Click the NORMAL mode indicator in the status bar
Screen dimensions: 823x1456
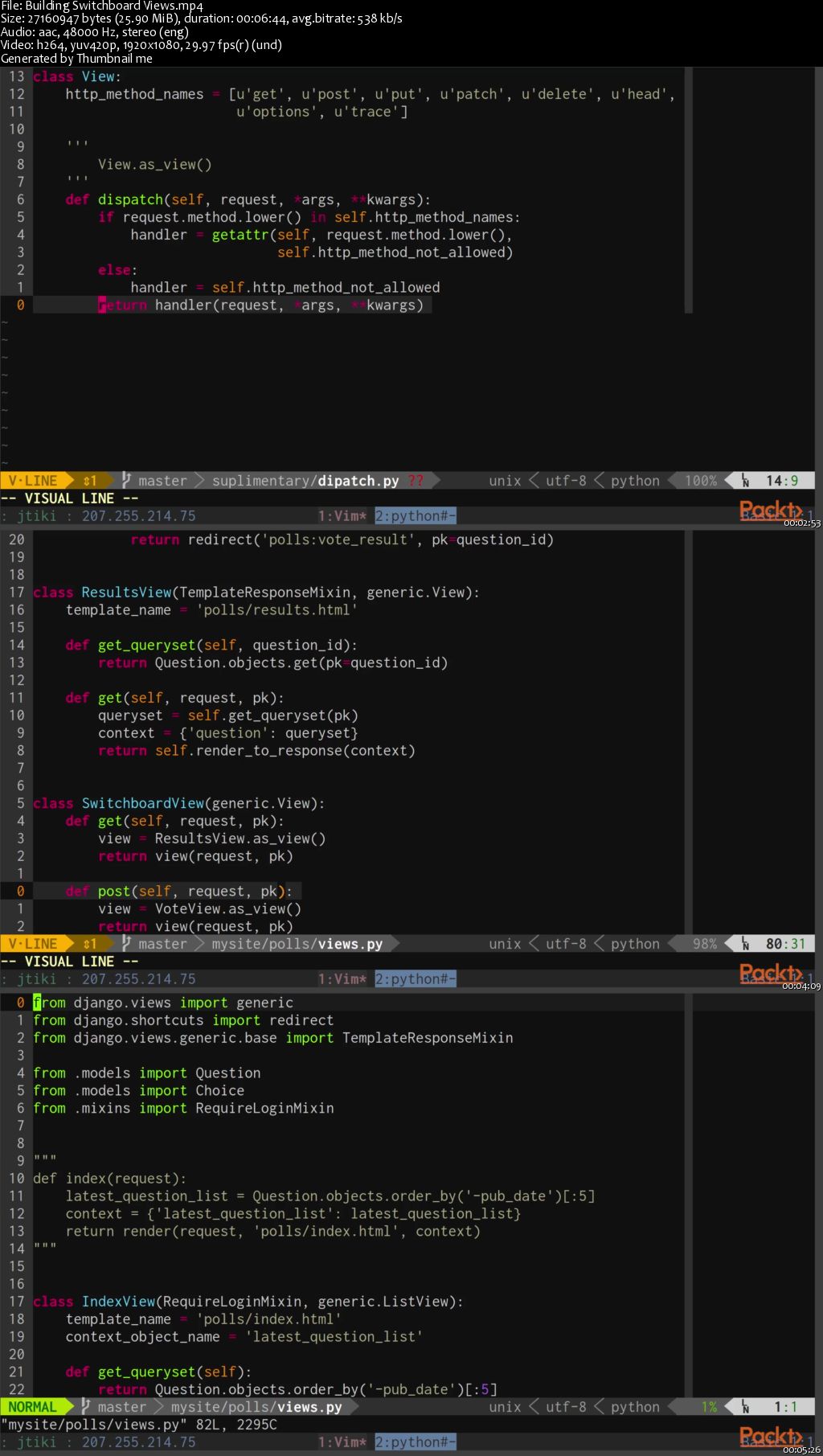pos(33,1407)
